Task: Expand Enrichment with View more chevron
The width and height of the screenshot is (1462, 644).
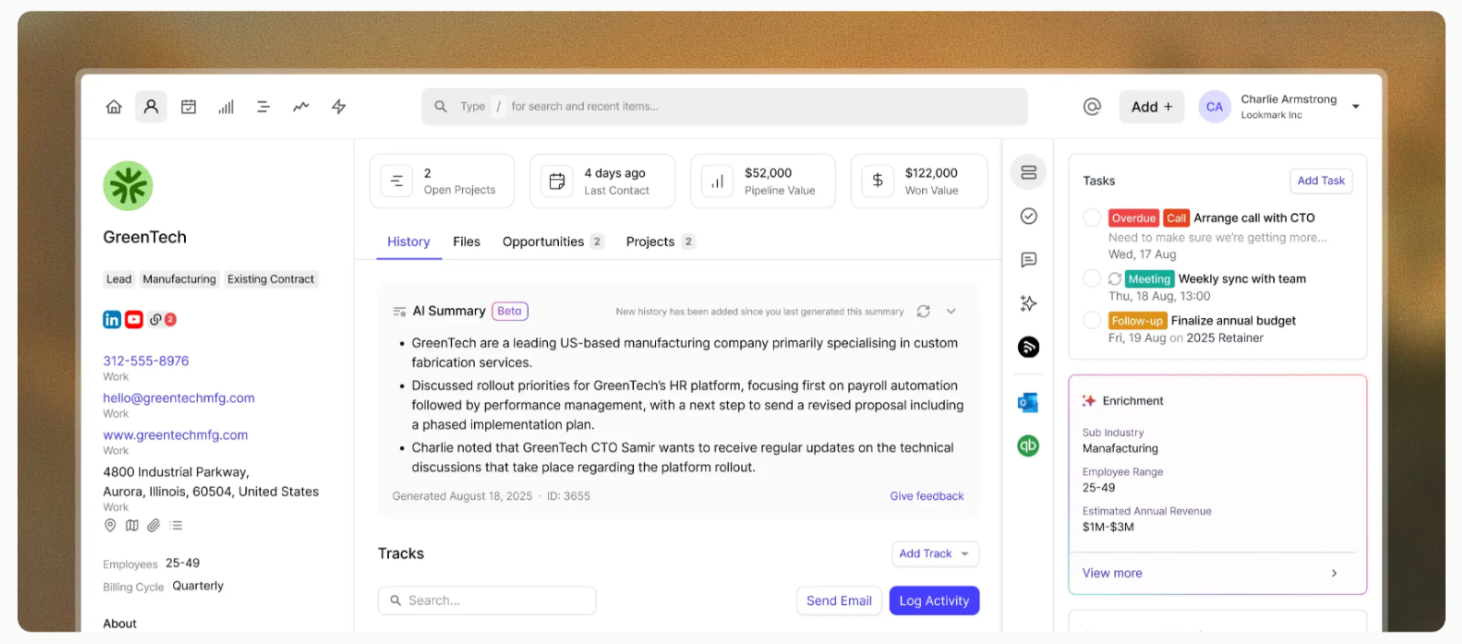Action: point(1334,573)
